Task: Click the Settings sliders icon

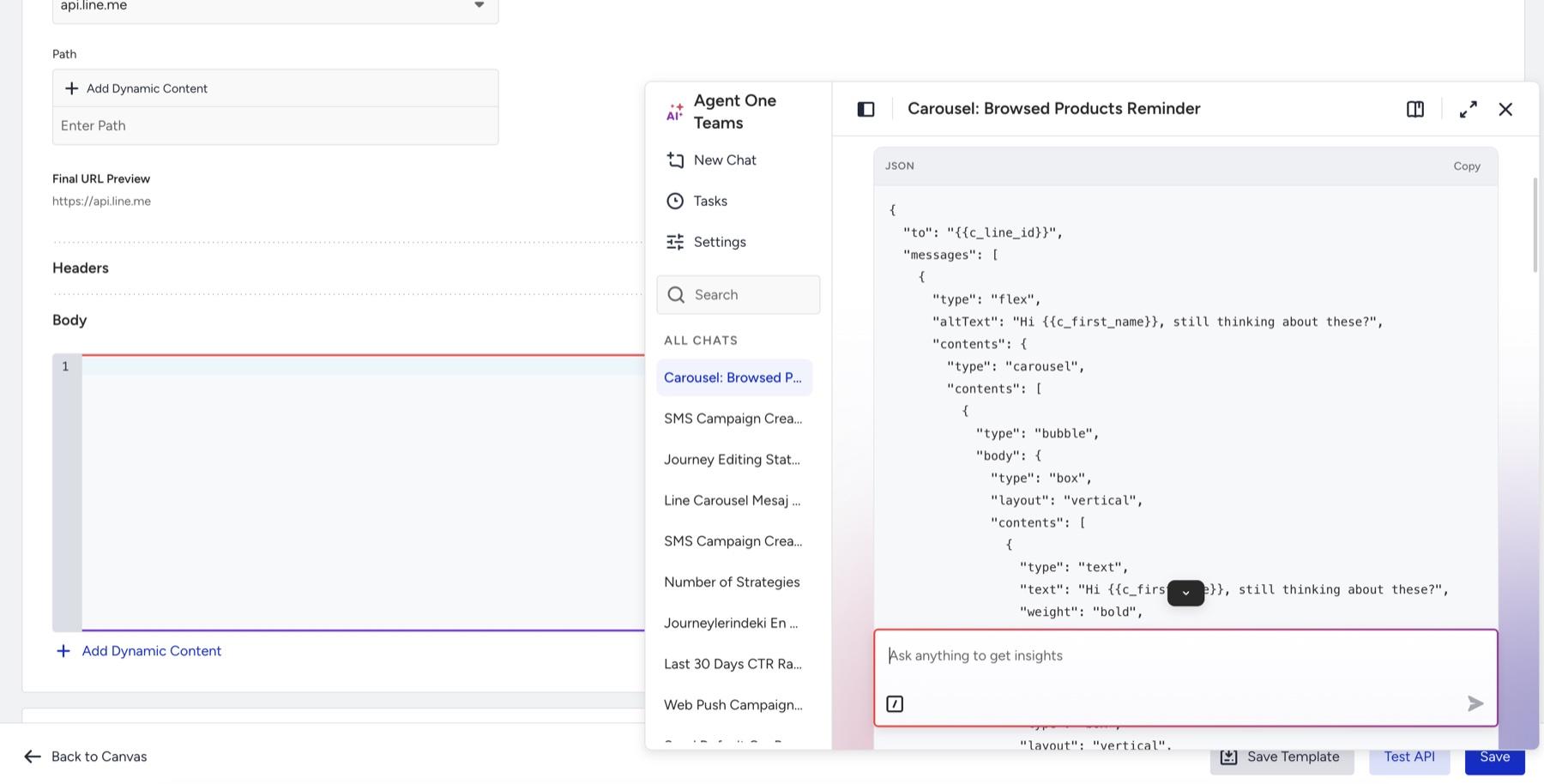Action: point(675,242)
